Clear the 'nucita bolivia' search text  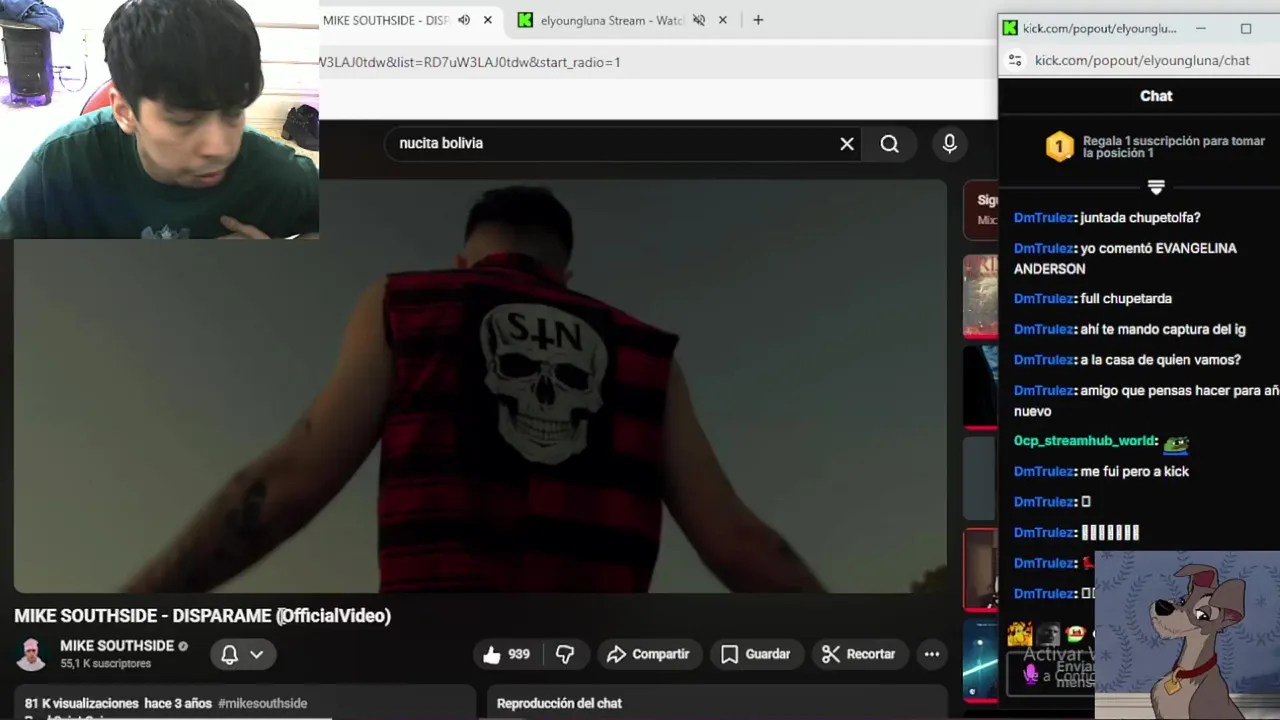pyautogui.click(x=847, y=143)
